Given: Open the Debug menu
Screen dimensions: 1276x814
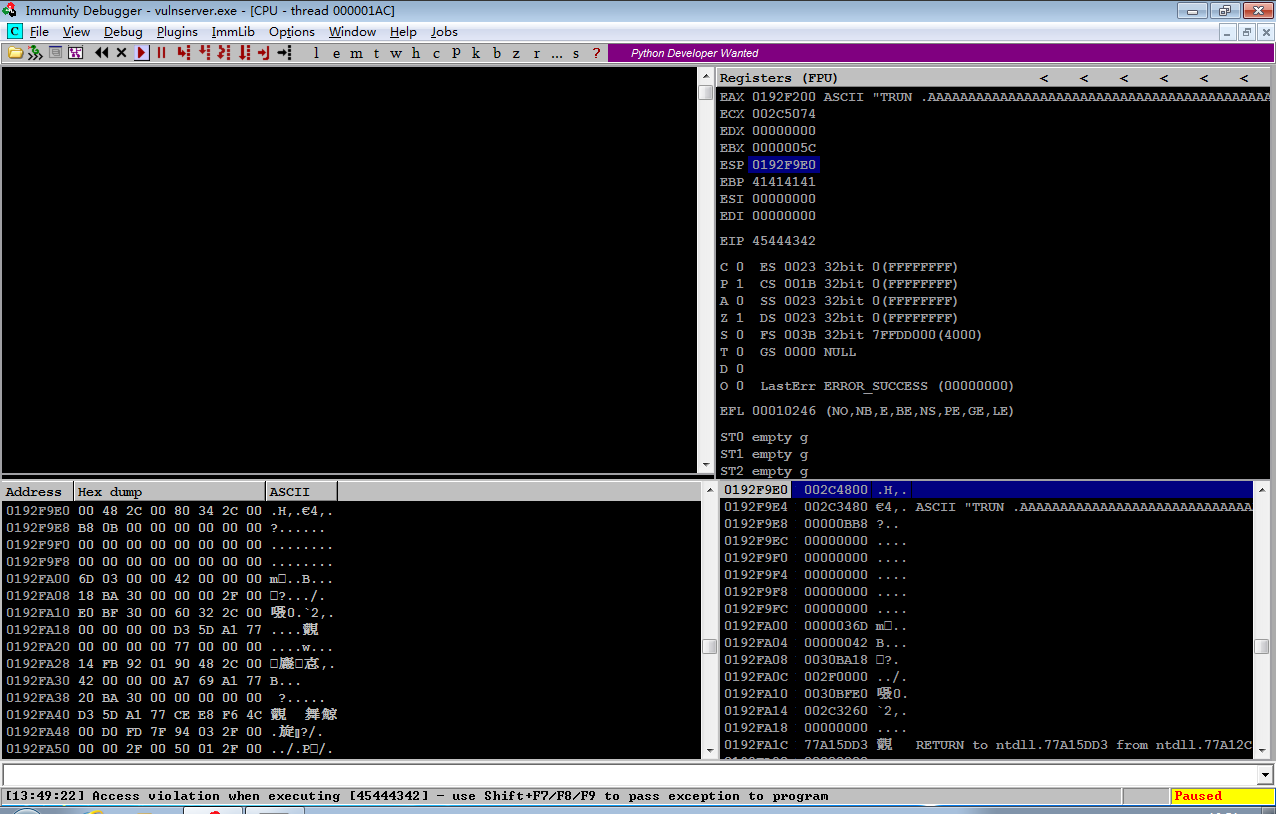Looking at the screenshot, I should coord(123,32).
